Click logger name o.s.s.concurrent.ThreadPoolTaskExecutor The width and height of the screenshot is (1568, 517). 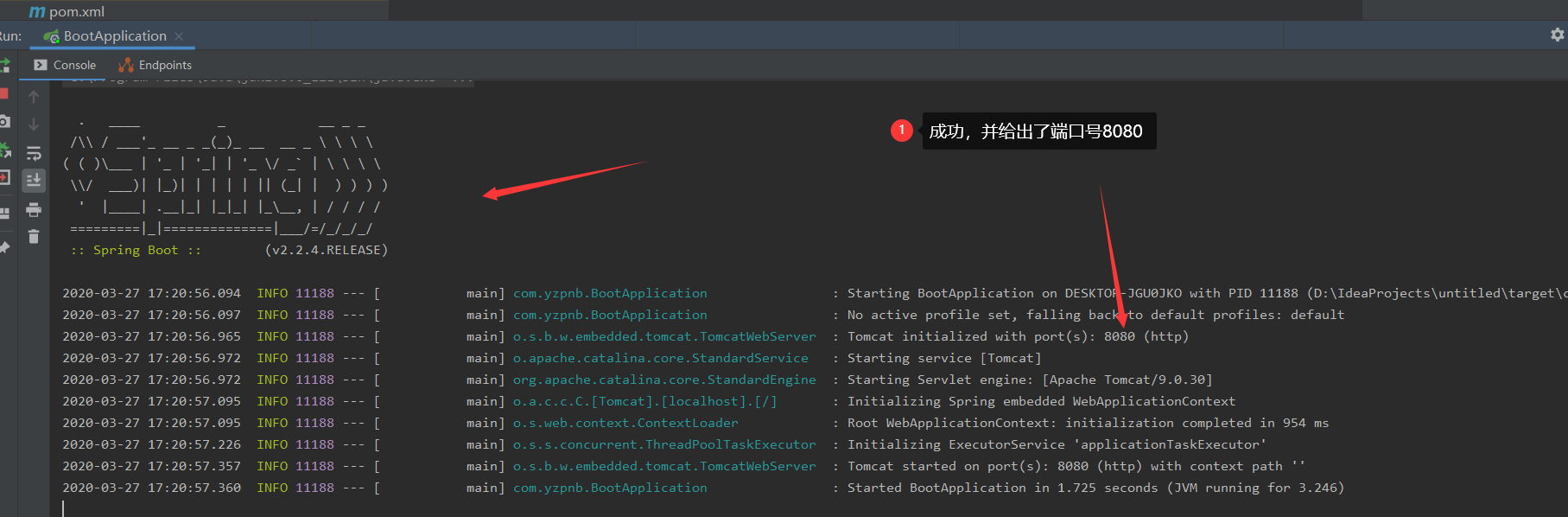click(664, 444)
